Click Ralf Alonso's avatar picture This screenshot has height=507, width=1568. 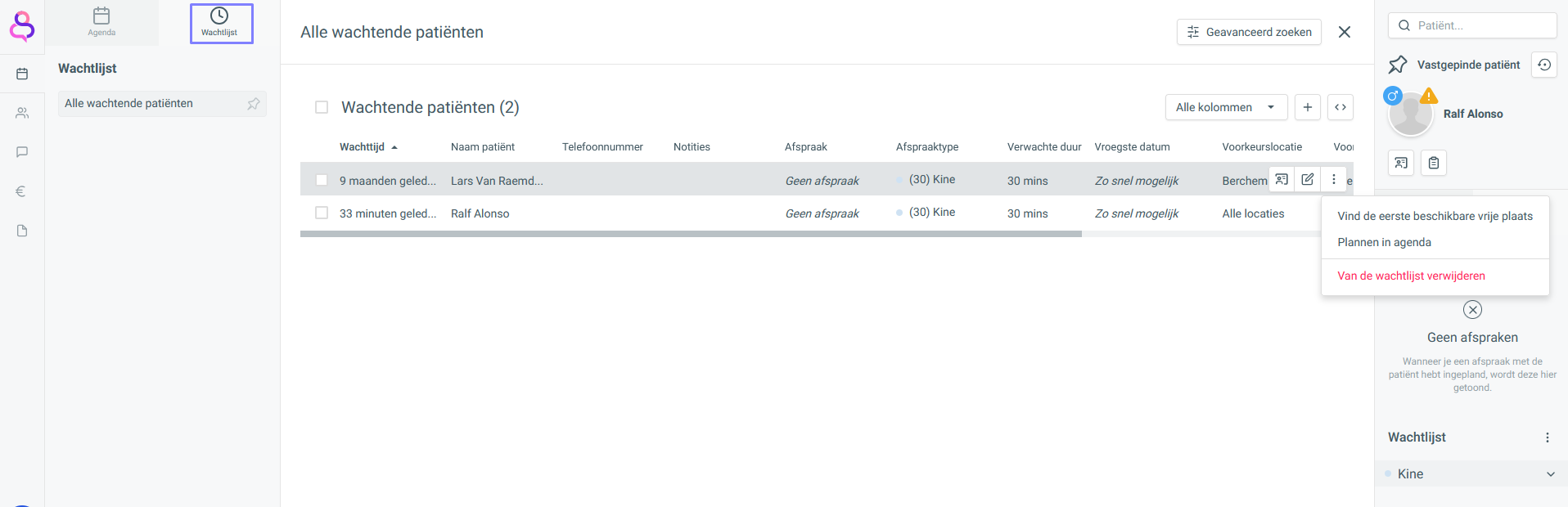(x=1411, y=115)
